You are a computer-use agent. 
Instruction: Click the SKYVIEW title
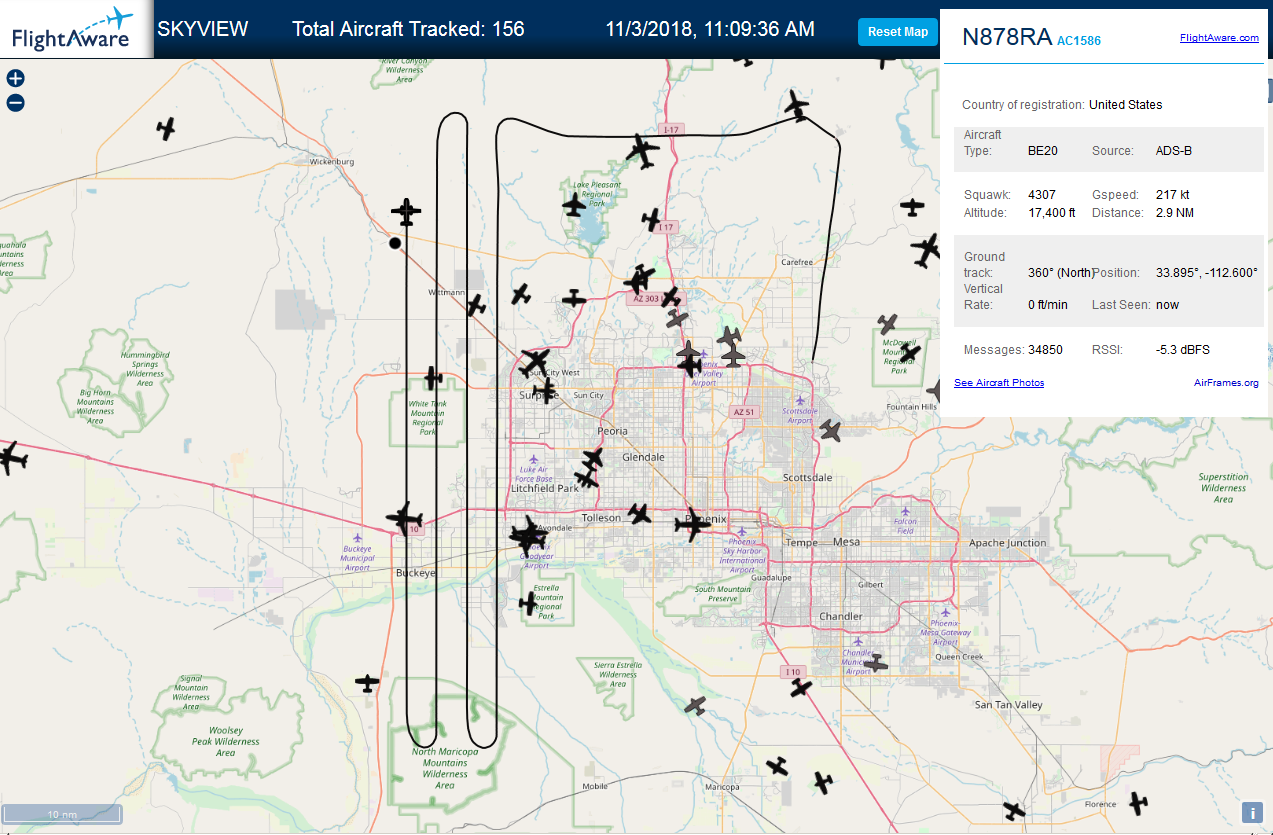point(203,29)
